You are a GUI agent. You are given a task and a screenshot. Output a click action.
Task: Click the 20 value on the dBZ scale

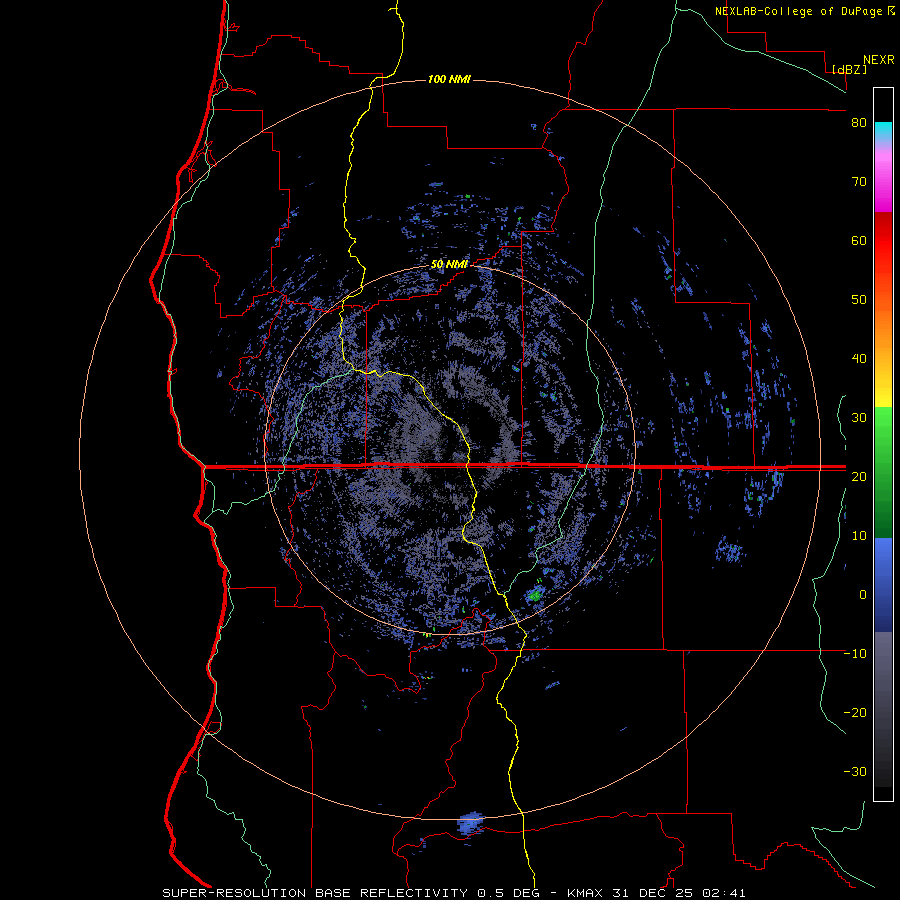tap(859, 476)
